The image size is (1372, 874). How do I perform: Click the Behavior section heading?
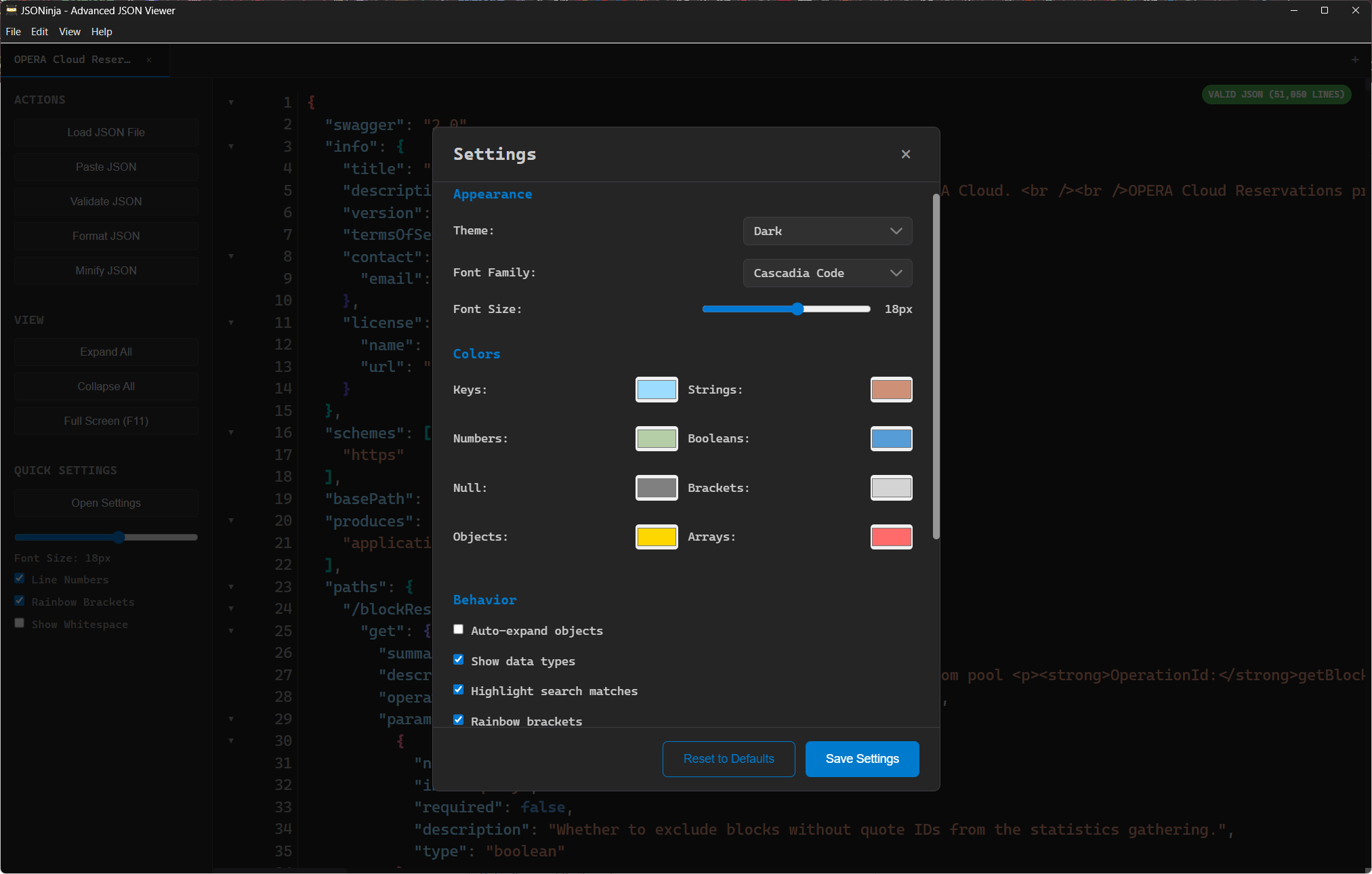point(484,600)
